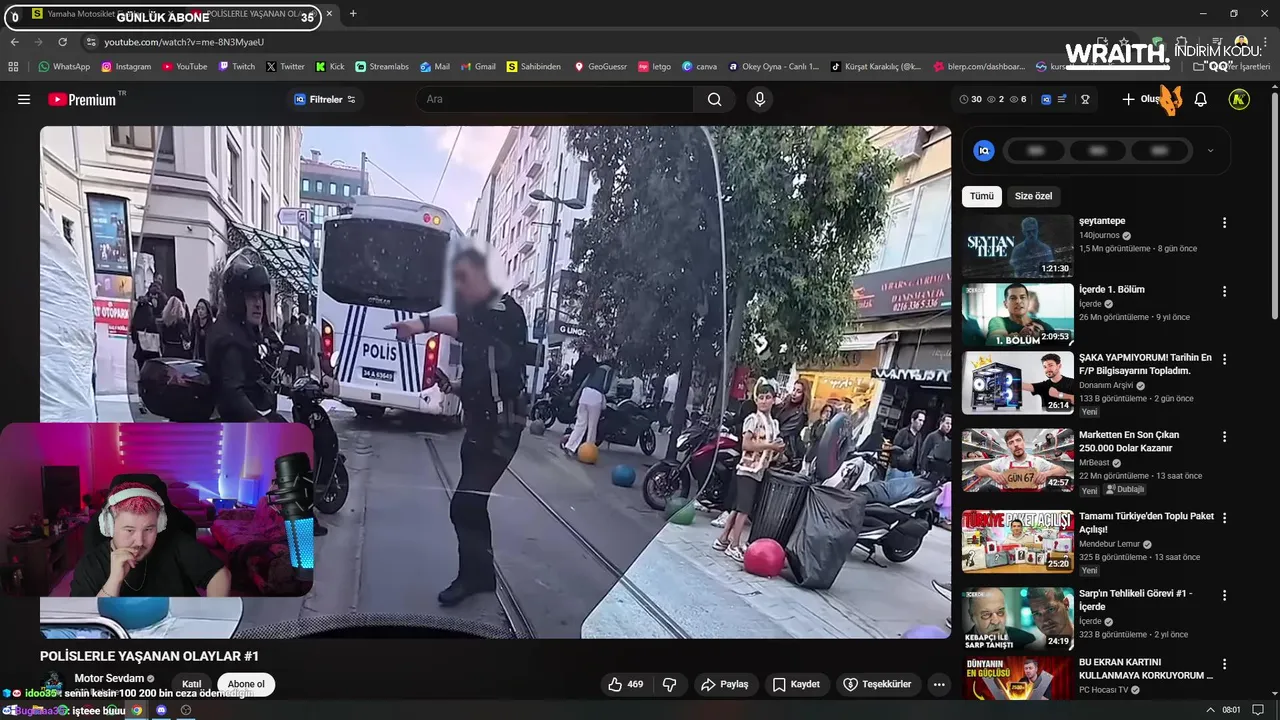Open the Kick bookmark
The height and width of the screenshot is (720, 1280).
pyautogui.click(x=330, y=67)
